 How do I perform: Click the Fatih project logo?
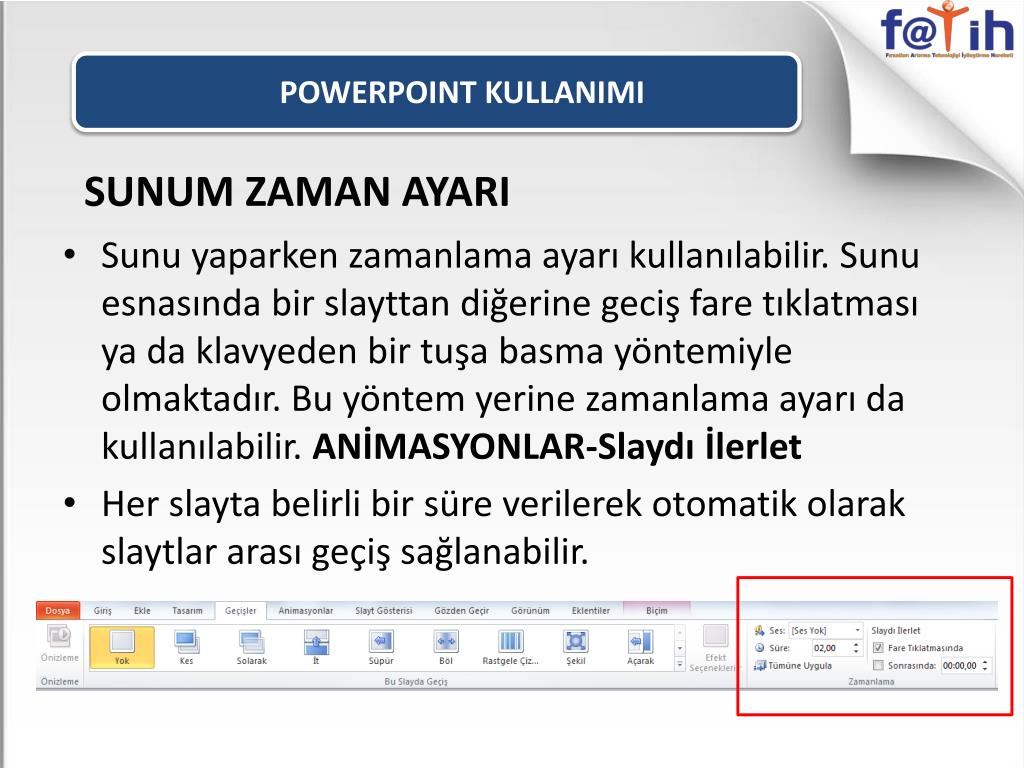coord(947,31)
